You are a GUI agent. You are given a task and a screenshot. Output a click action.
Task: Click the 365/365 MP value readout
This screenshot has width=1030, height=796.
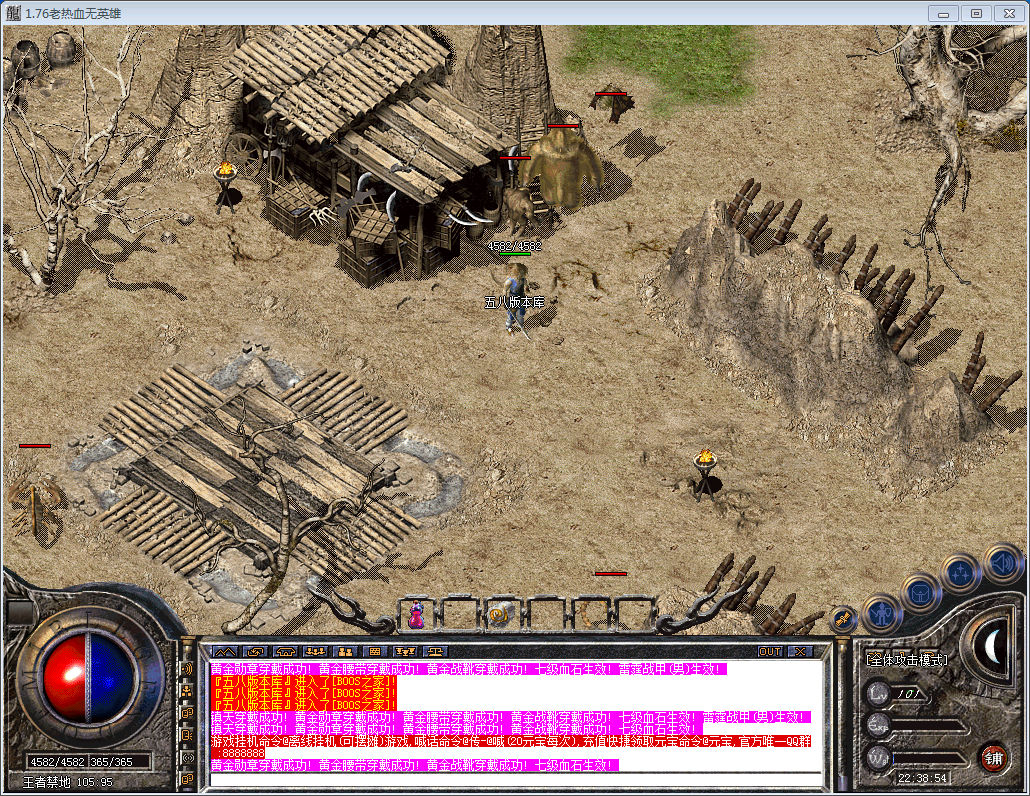pyautogui.click(x=112, y=762)
